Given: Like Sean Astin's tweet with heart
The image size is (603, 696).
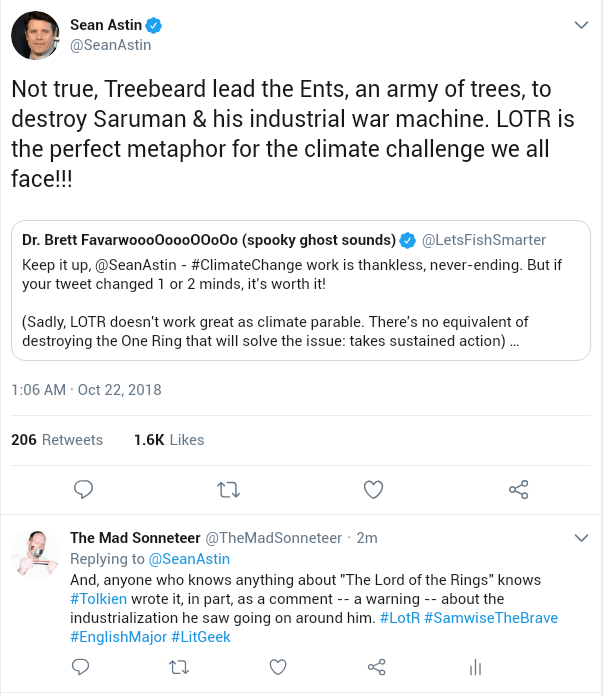Looking at the screenshot, I should point(373,489).
